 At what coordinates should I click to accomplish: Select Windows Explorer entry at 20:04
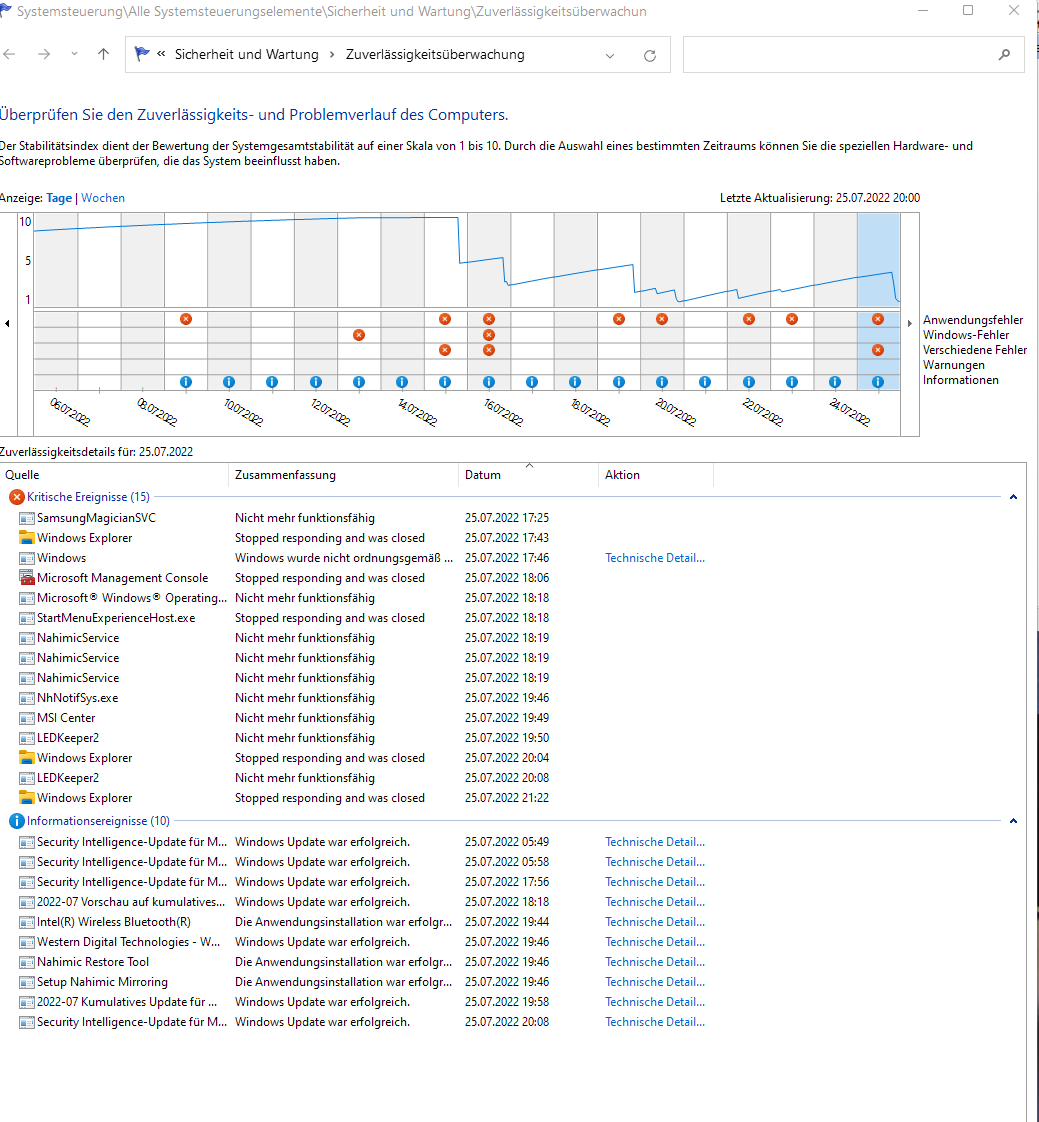click(x=84, y=758)
